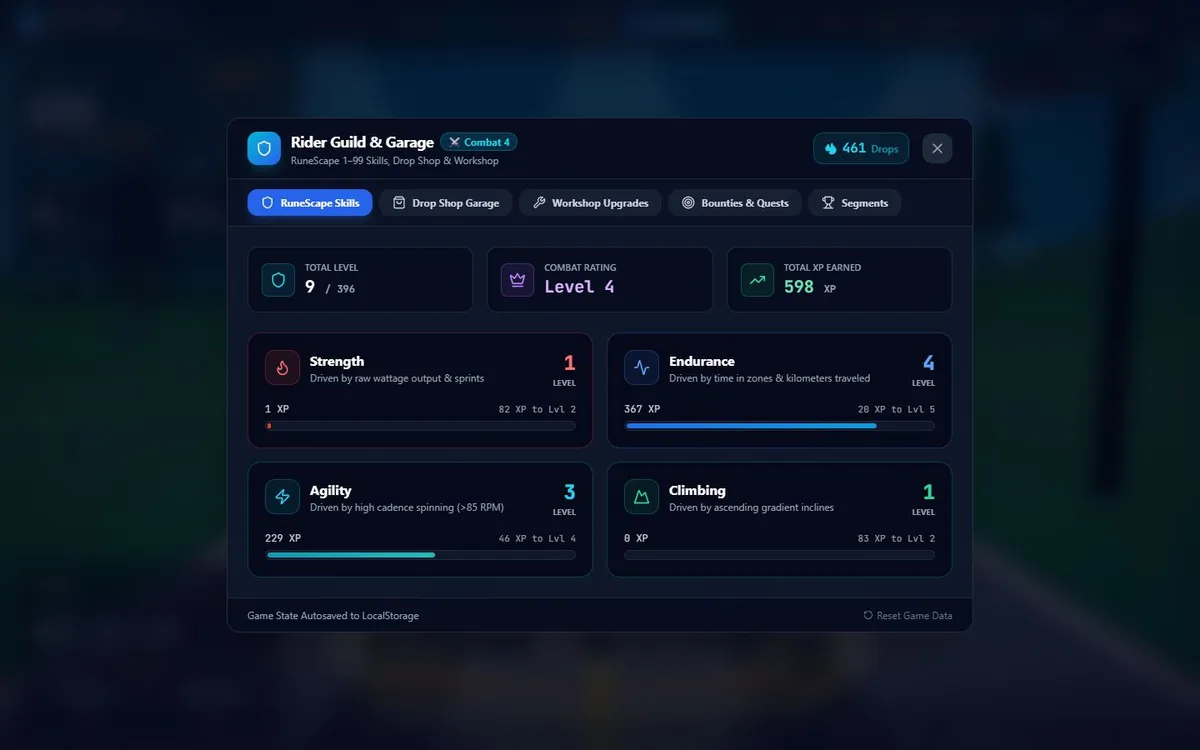Click the Endurance level 4 number
The height and width of the screenshot is (750, 1200).
point(929,363)
